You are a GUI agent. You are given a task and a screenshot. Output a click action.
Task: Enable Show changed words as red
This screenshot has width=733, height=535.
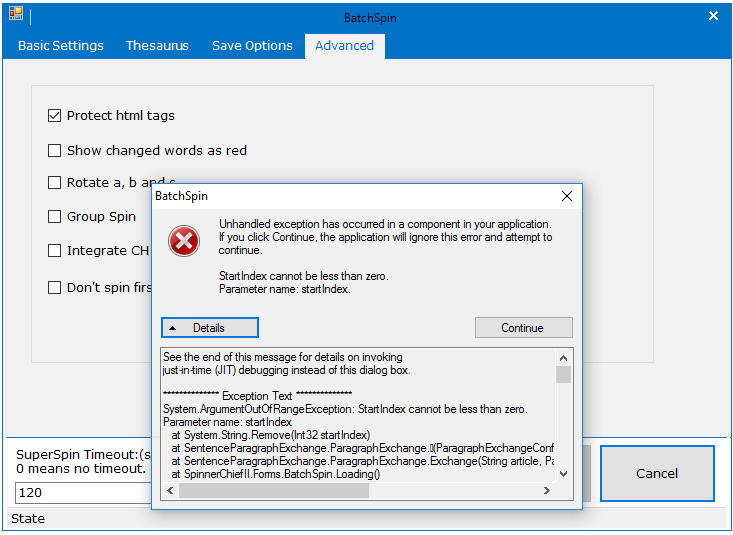tap(55, 151)
